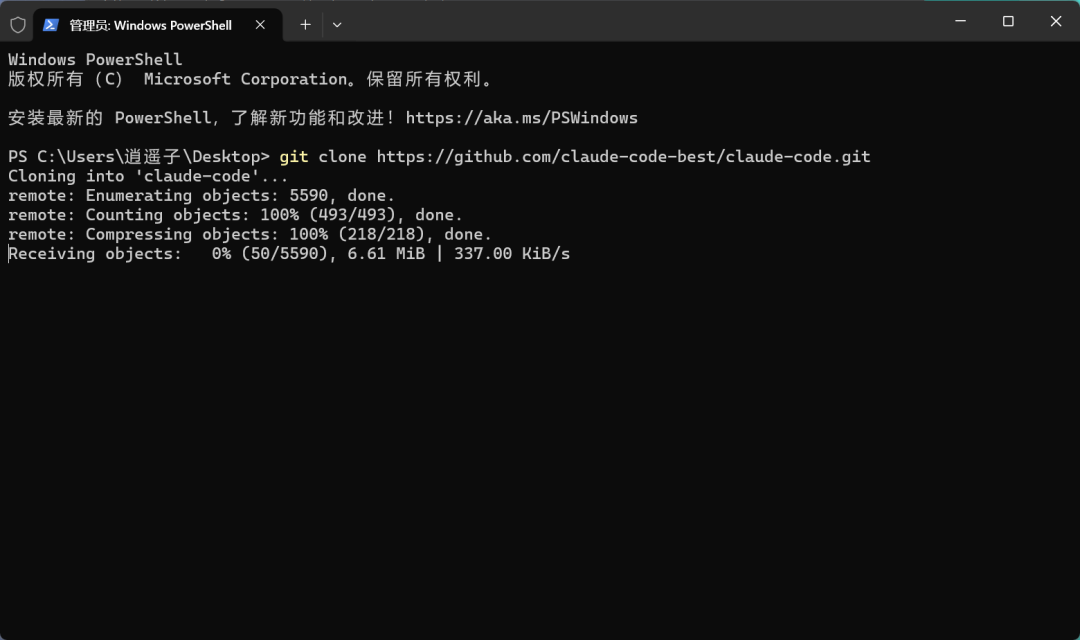Click the yellow git command word
The image size is (1080, 640).
[x=293, y=156]
